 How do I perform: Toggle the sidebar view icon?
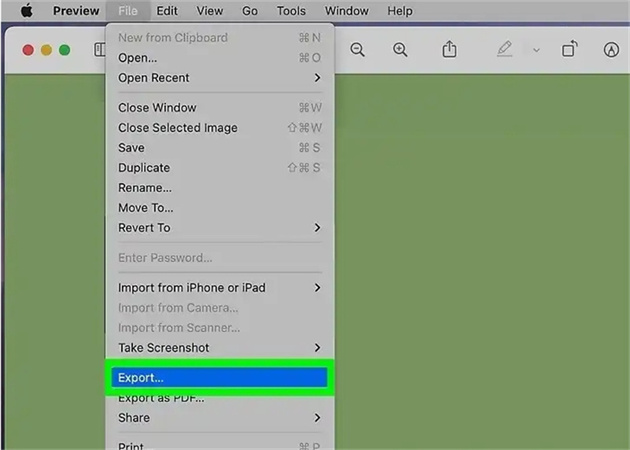100,50
